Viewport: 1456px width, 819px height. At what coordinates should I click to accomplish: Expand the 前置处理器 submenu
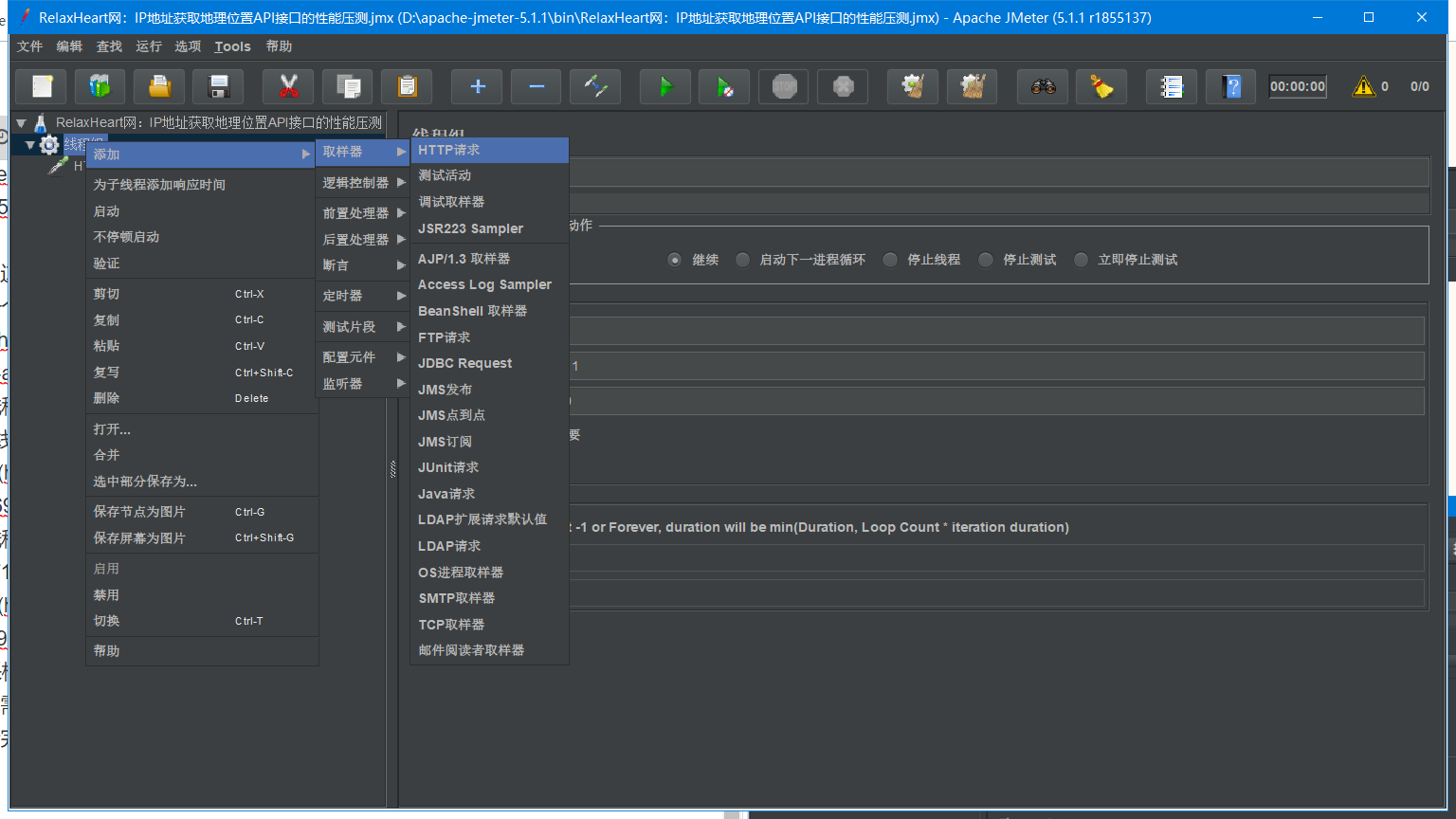[363, 213]
